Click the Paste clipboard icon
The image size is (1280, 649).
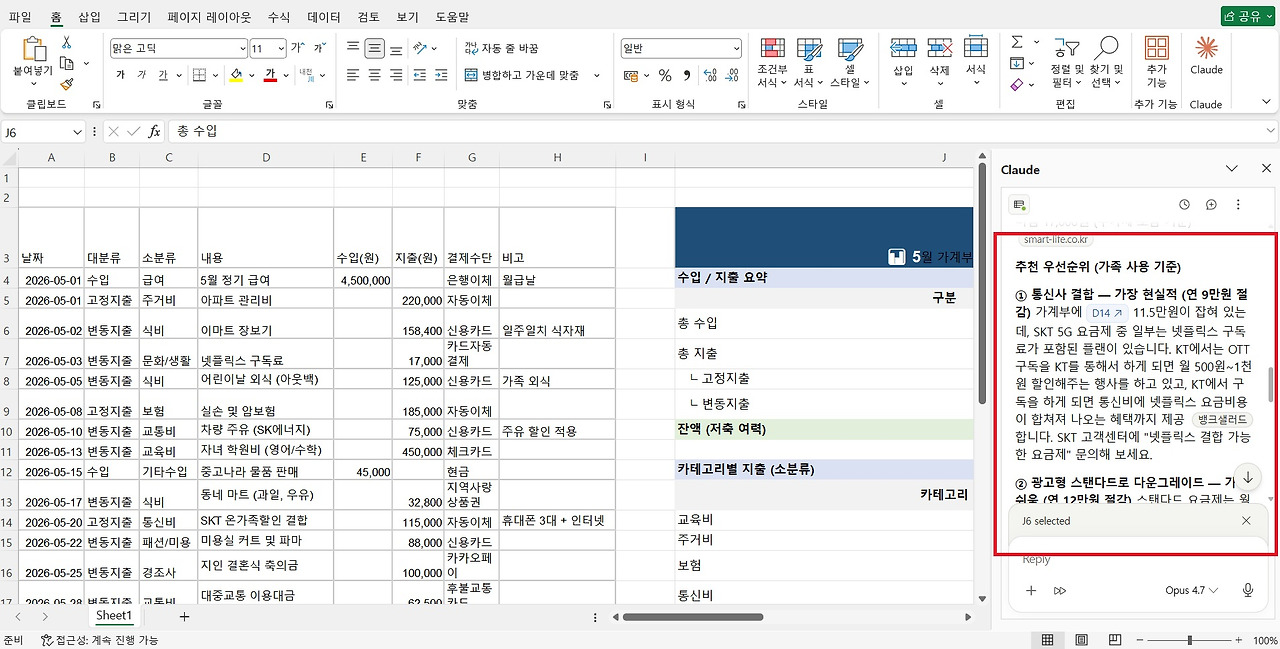(33, 50)
